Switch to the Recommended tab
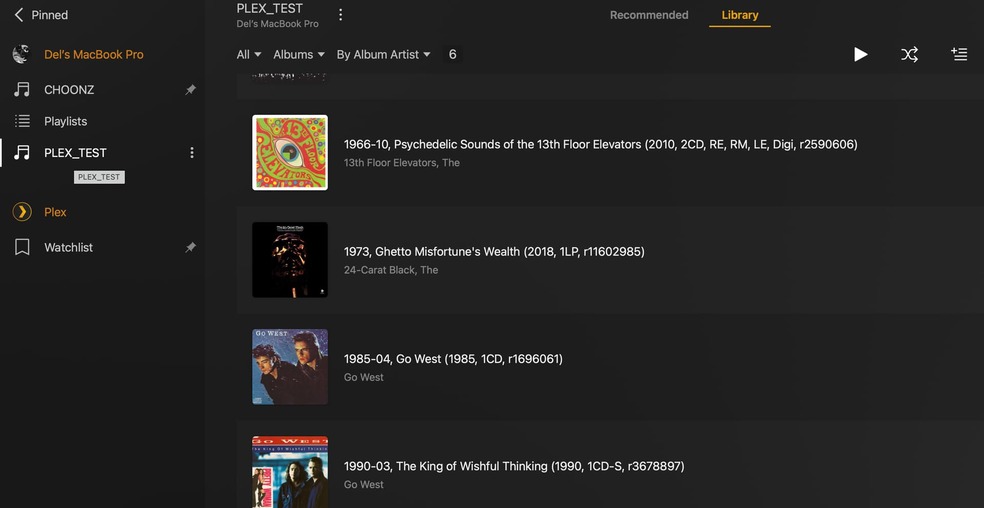This screenshot has width=984, height=508. [649, 15]
